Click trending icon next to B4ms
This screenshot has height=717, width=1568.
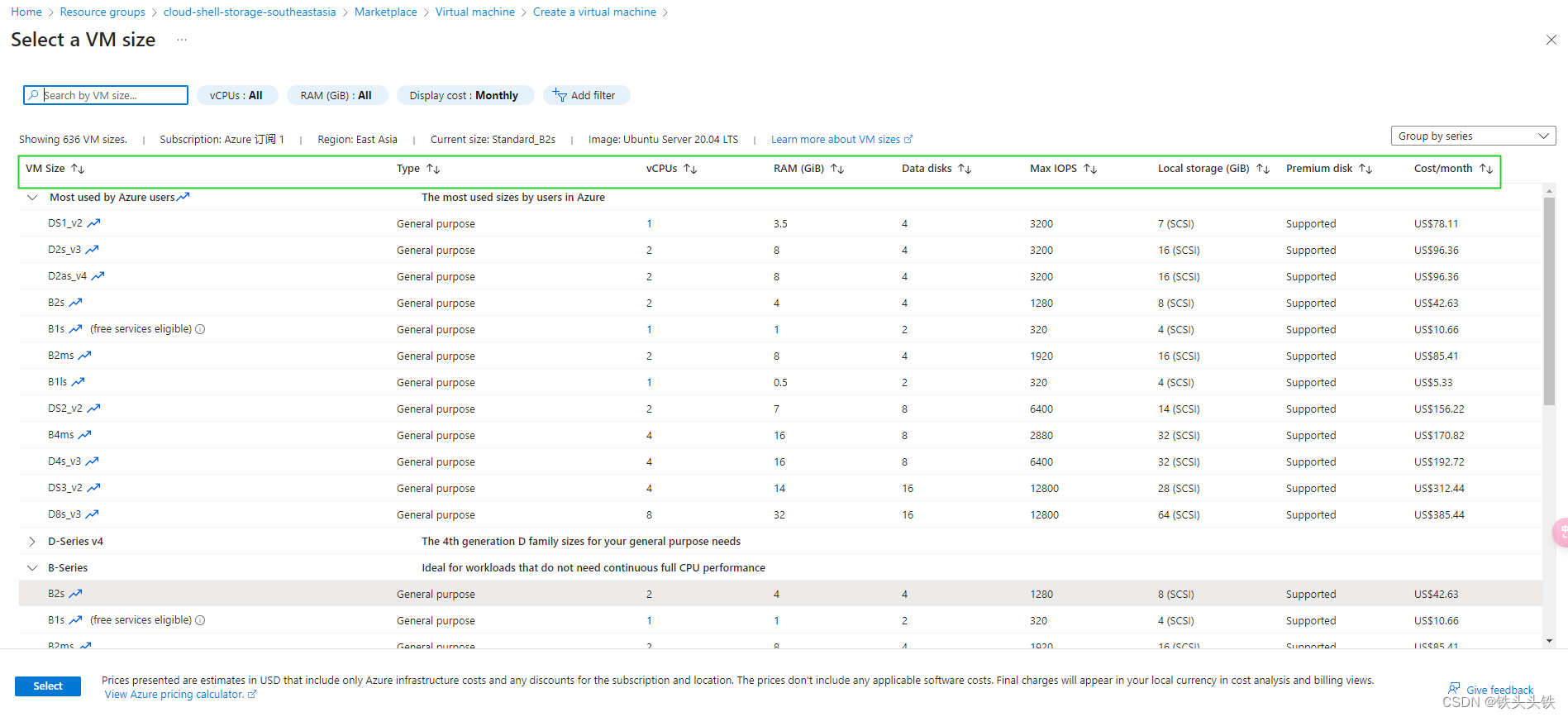tap(85, 435)
